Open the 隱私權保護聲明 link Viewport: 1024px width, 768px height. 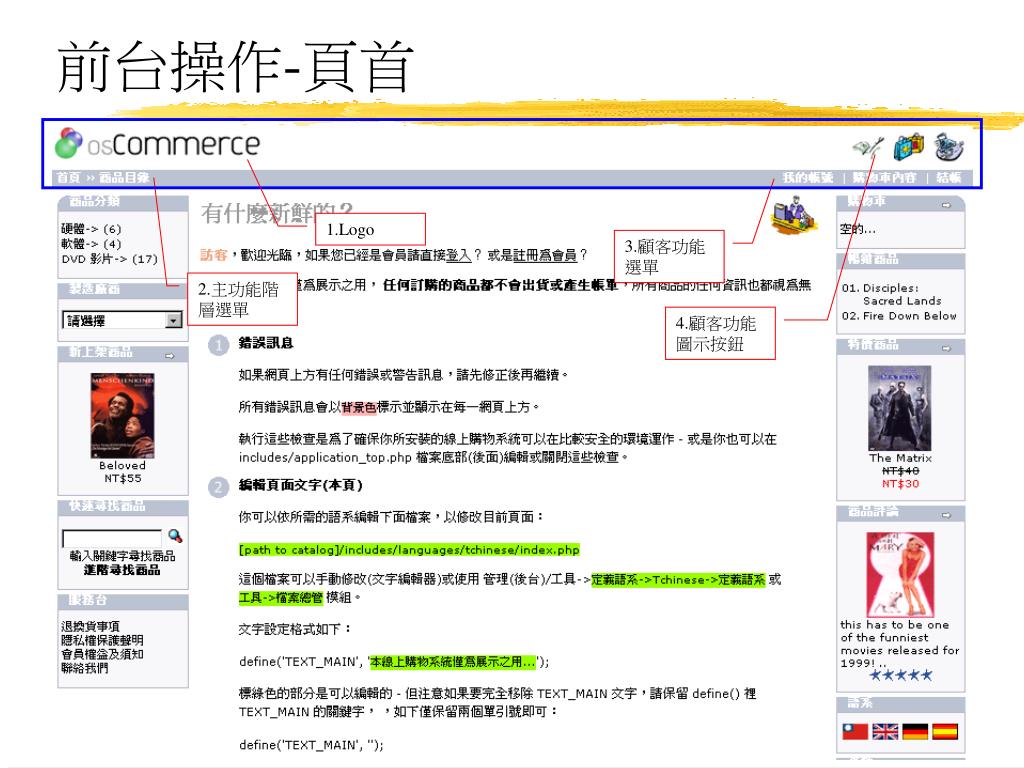point(102,640)
